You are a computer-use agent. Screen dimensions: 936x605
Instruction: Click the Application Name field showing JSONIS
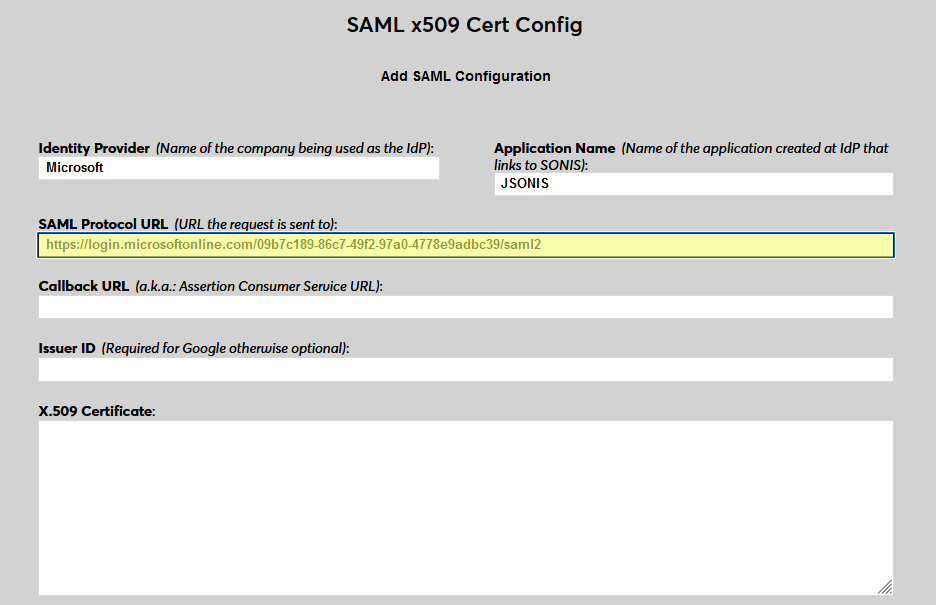pos(694,184)
